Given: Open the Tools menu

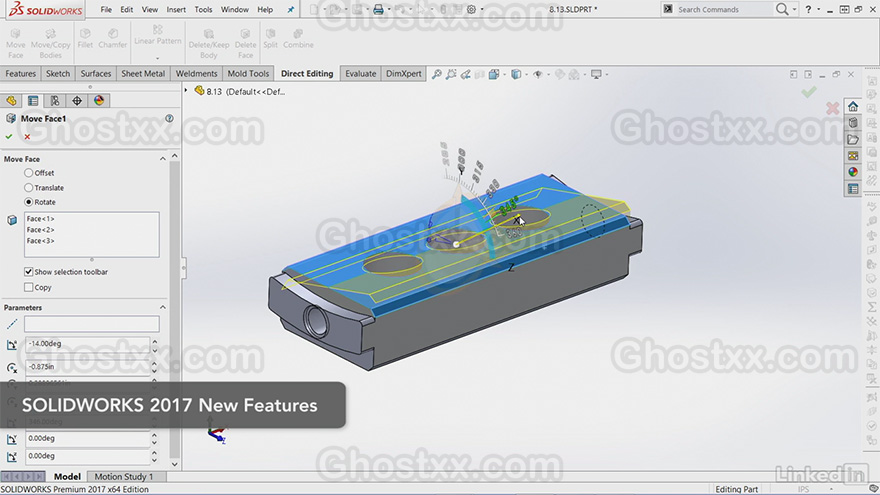Looking at the screenshot, I should point(203,10).
